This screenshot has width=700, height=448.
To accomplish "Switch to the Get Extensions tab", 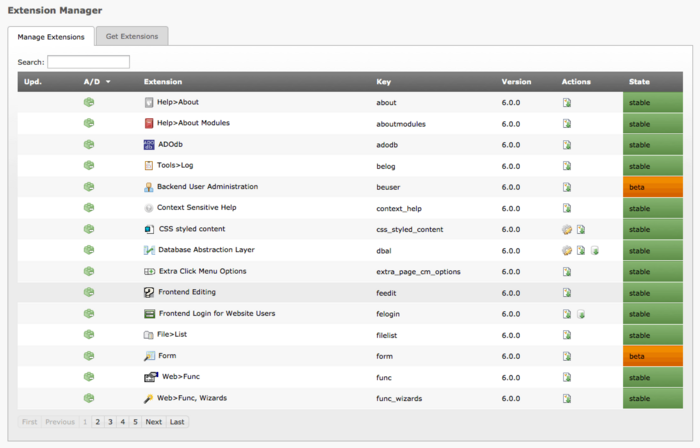I will click(x=132, y=36).
